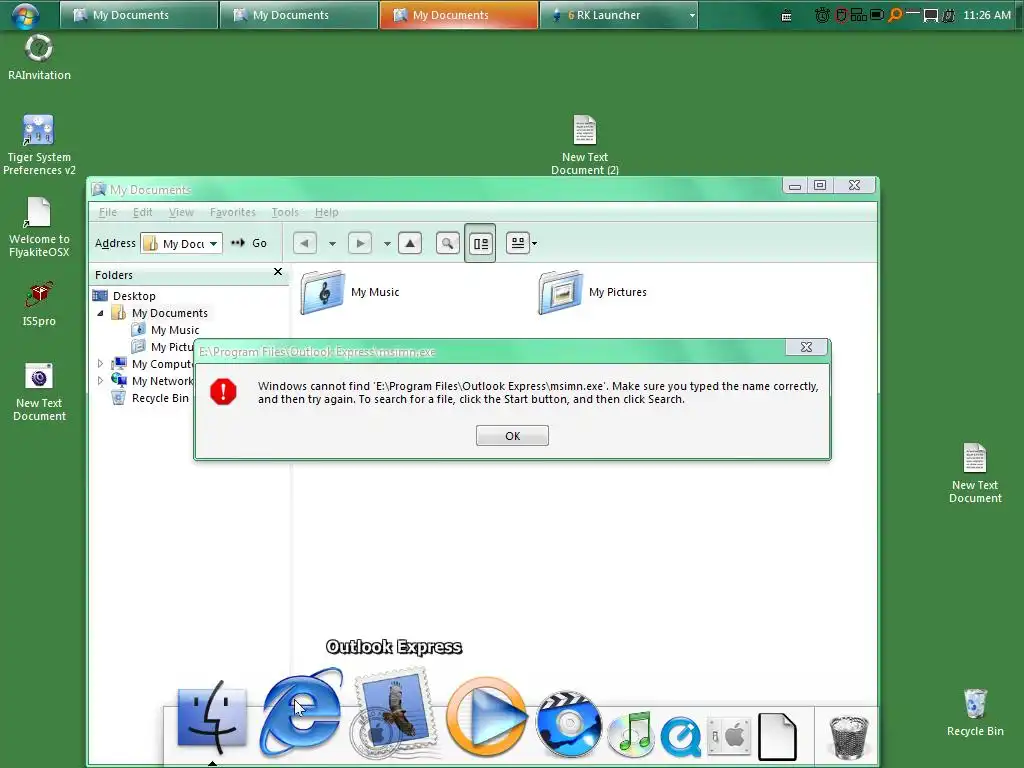The image size is (1024, 768).
Task: Open Trash in the dock
Action: click(x=848, y=737)
